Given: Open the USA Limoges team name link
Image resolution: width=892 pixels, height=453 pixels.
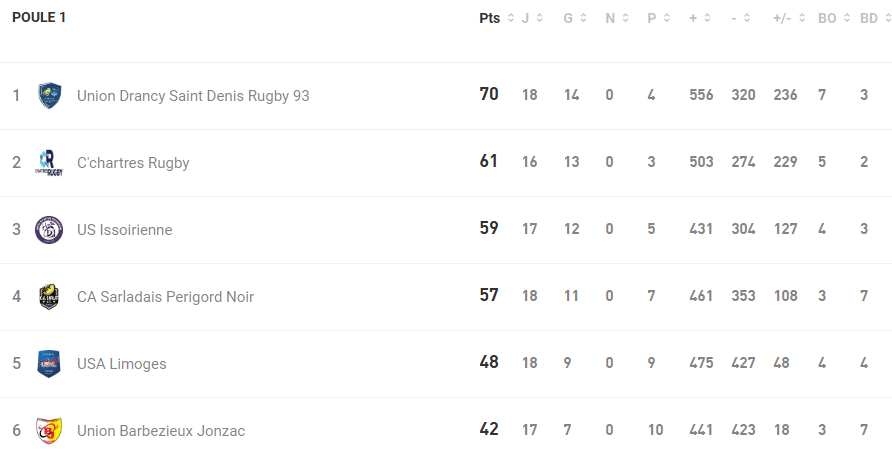Looking at the screenshot, I should [x=122, y=364].
